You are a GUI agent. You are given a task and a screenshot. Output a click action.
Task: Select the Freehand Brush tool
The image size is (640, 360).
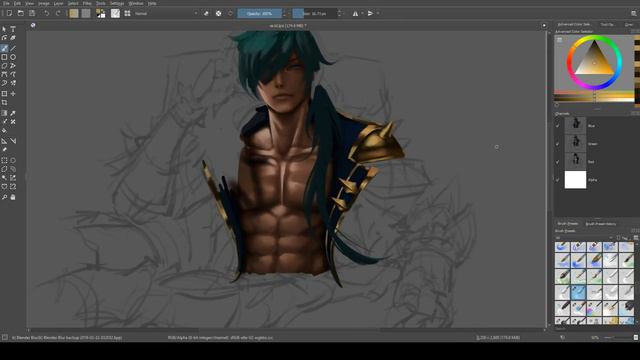click(x=4, y=48)
